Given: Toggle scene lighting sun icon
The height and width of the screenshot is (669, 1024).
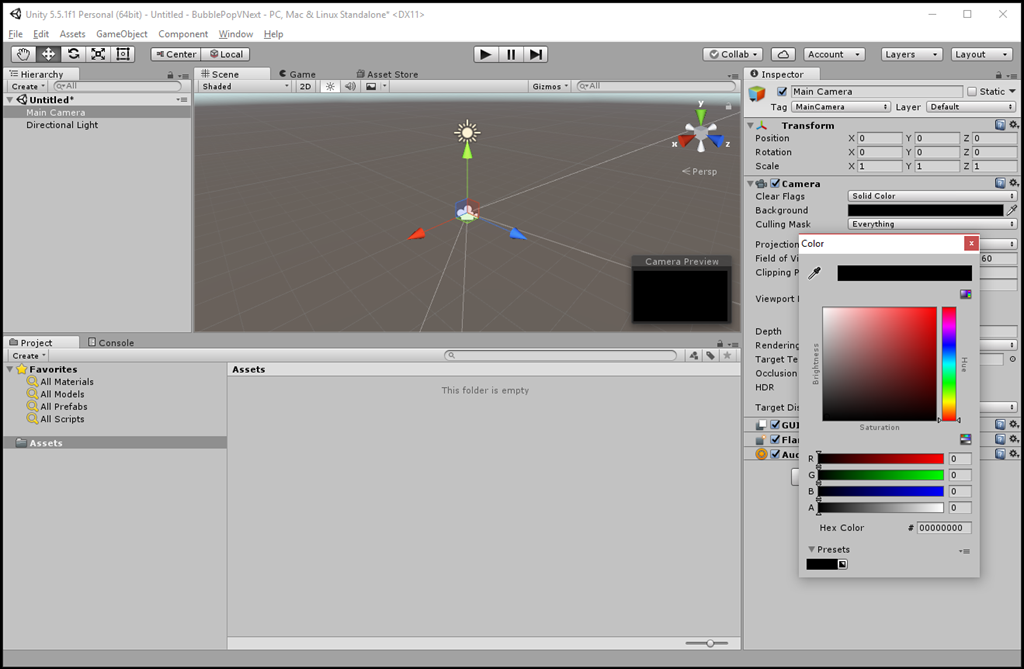Looking at the screenshot, I should [330, 86].
